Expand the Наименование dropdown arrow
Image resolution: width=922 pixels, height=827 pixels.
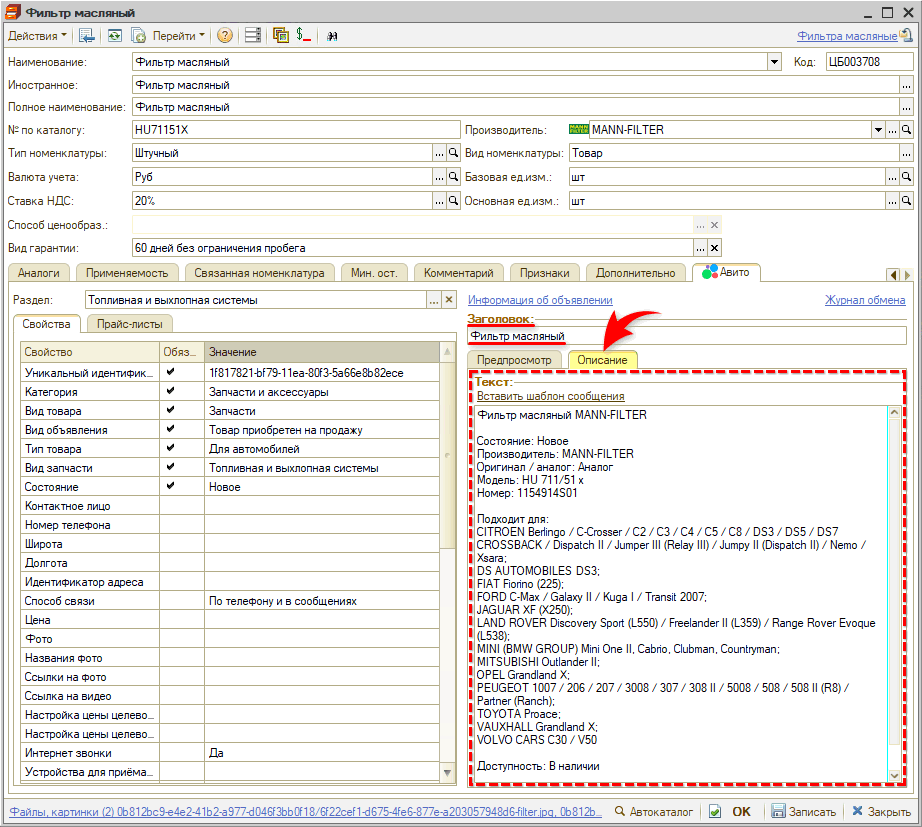(774, 62)
